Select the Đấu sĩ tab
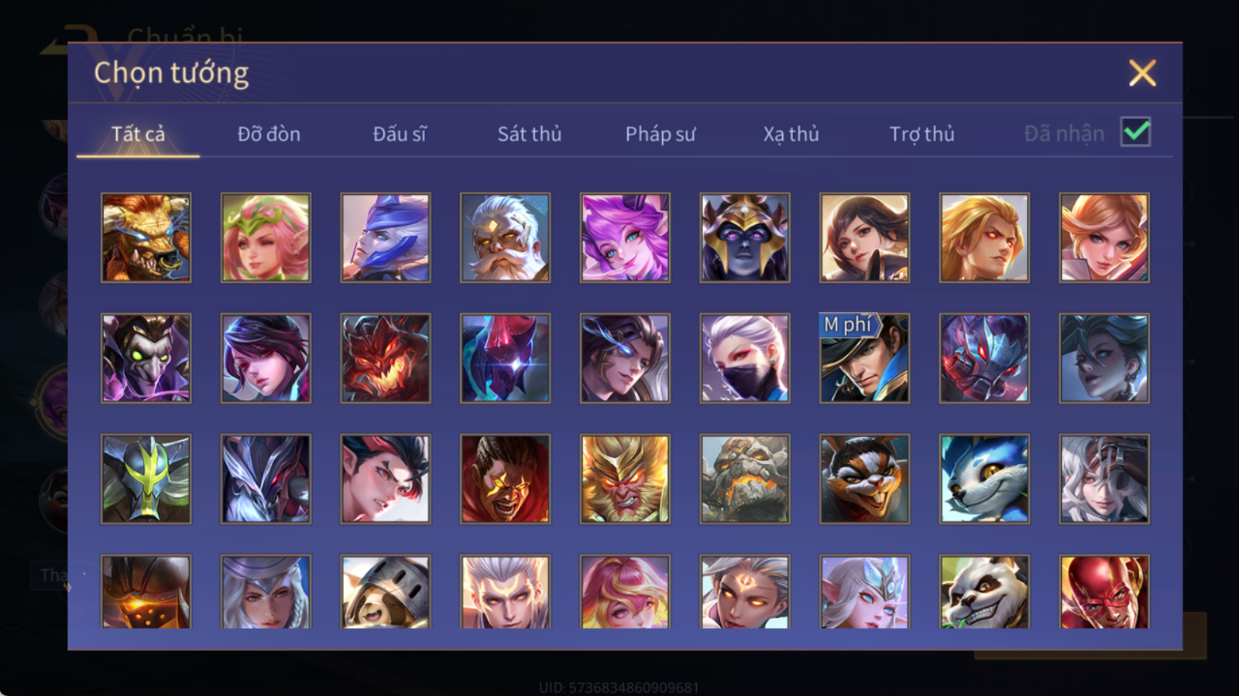The image size is (1239, 696). (x=399, y=134)
